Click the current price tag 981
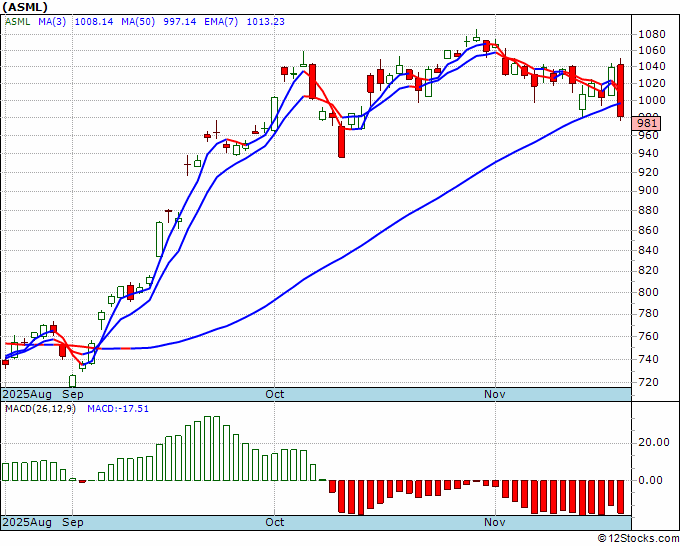This screenshot has height=546, width=680. [x=646, y=123]
